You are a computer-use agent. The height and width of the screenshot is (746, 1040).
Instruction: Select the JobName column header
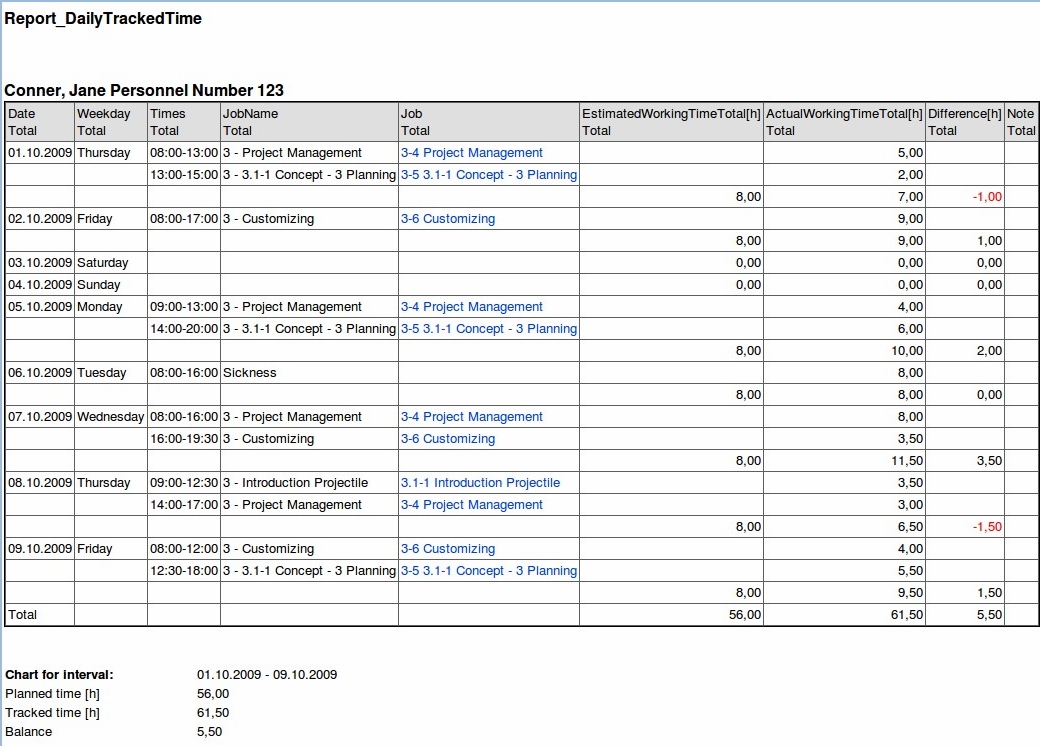click(x=250, y=114)
